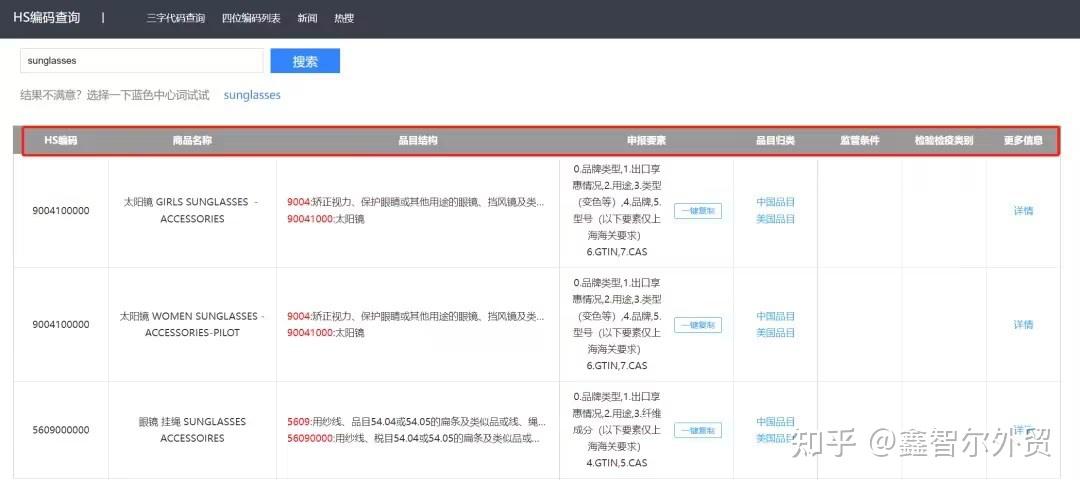Copy declaration elements for 眼镜 挂绳 row
Image resolution: width=1080 pixels, height=487 pixels.
(x=698, y=430)
